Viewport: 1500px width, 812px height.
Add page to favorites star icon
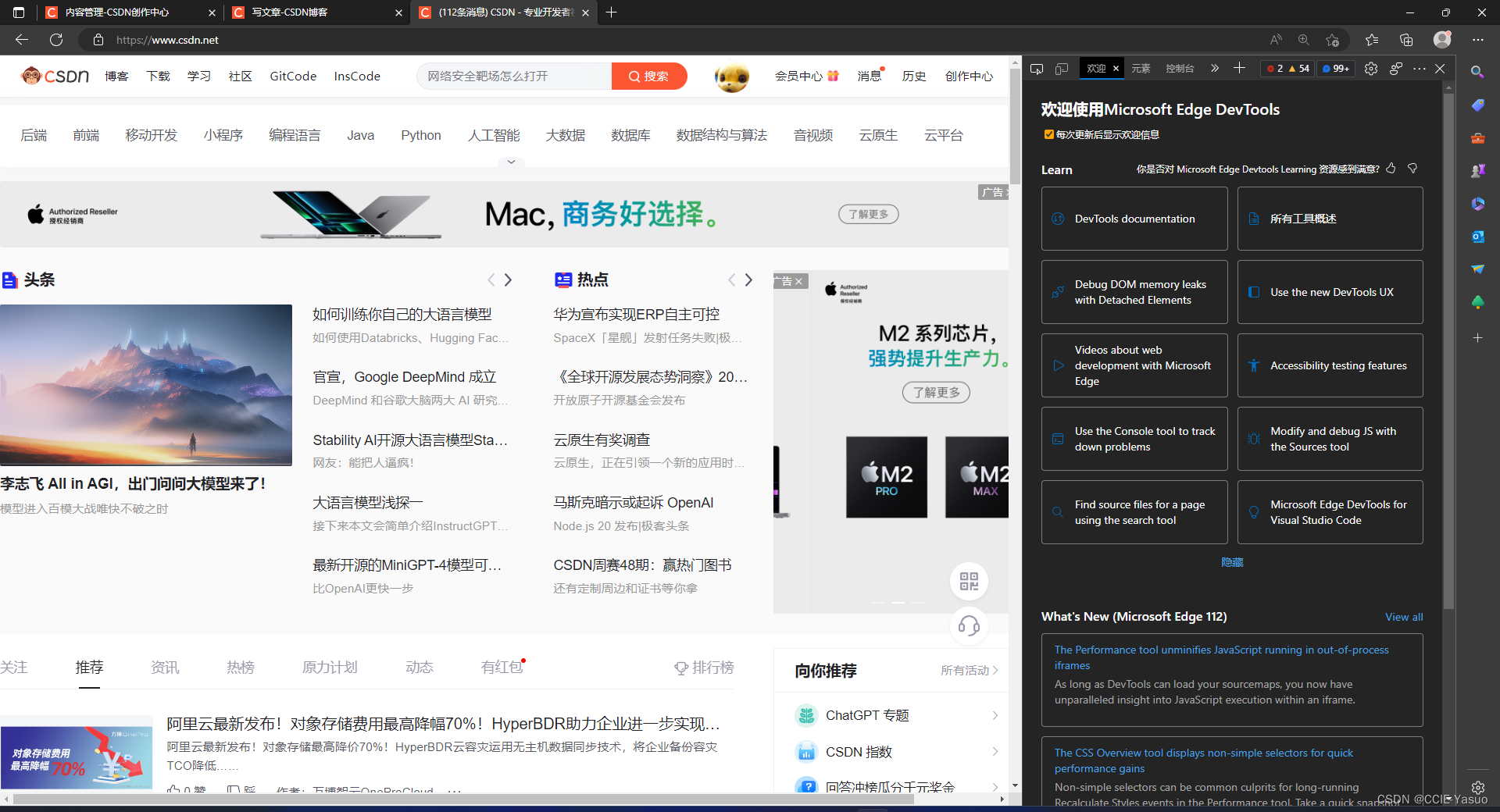point(1333,40)
